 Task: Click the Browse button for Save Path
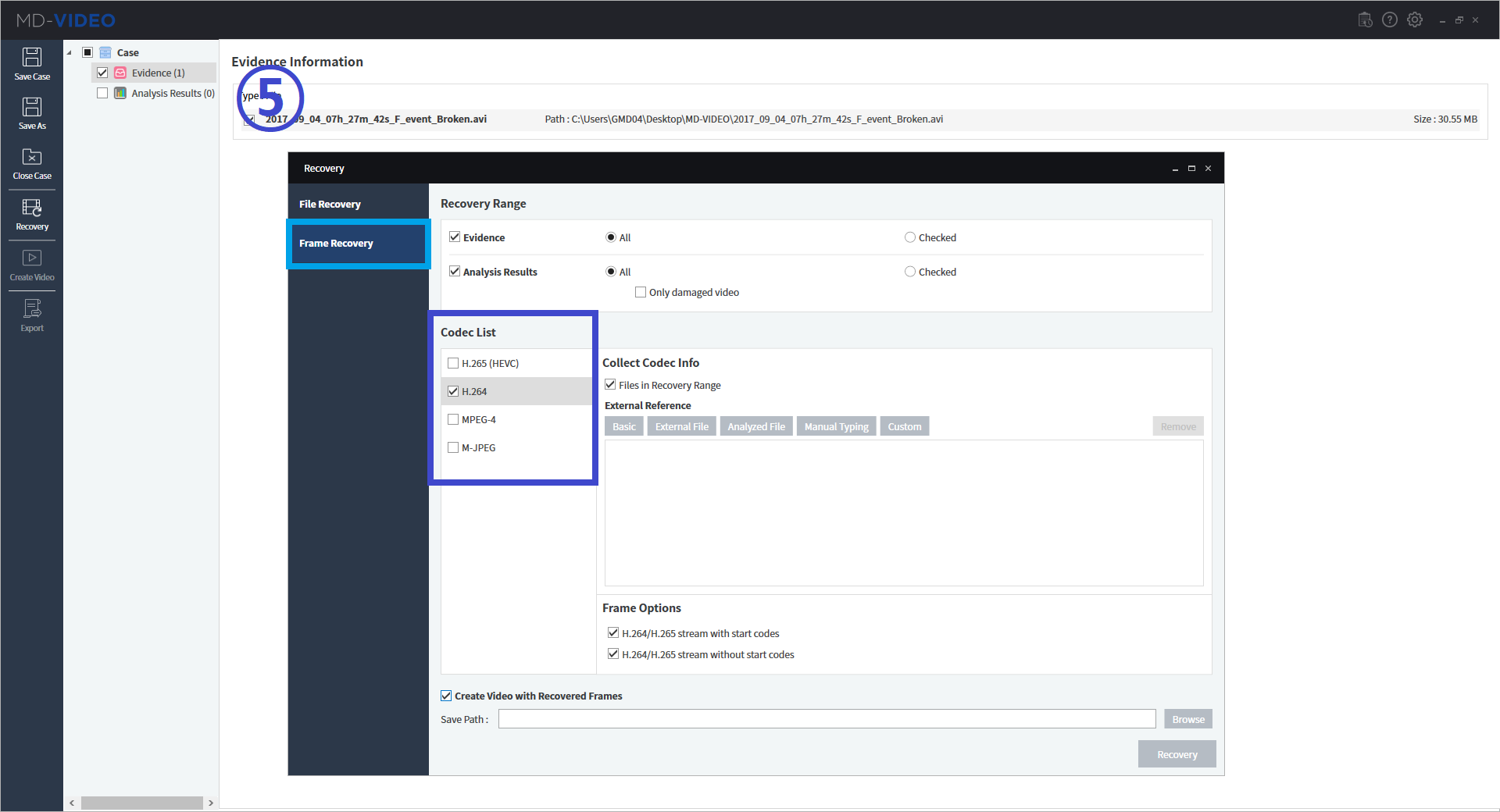click(x=1187, y=718)
